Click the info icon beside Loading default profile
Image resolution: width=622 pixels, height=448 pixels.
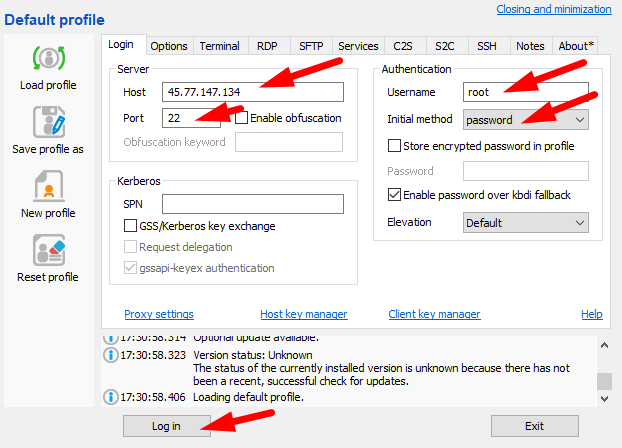pos(110,397)
